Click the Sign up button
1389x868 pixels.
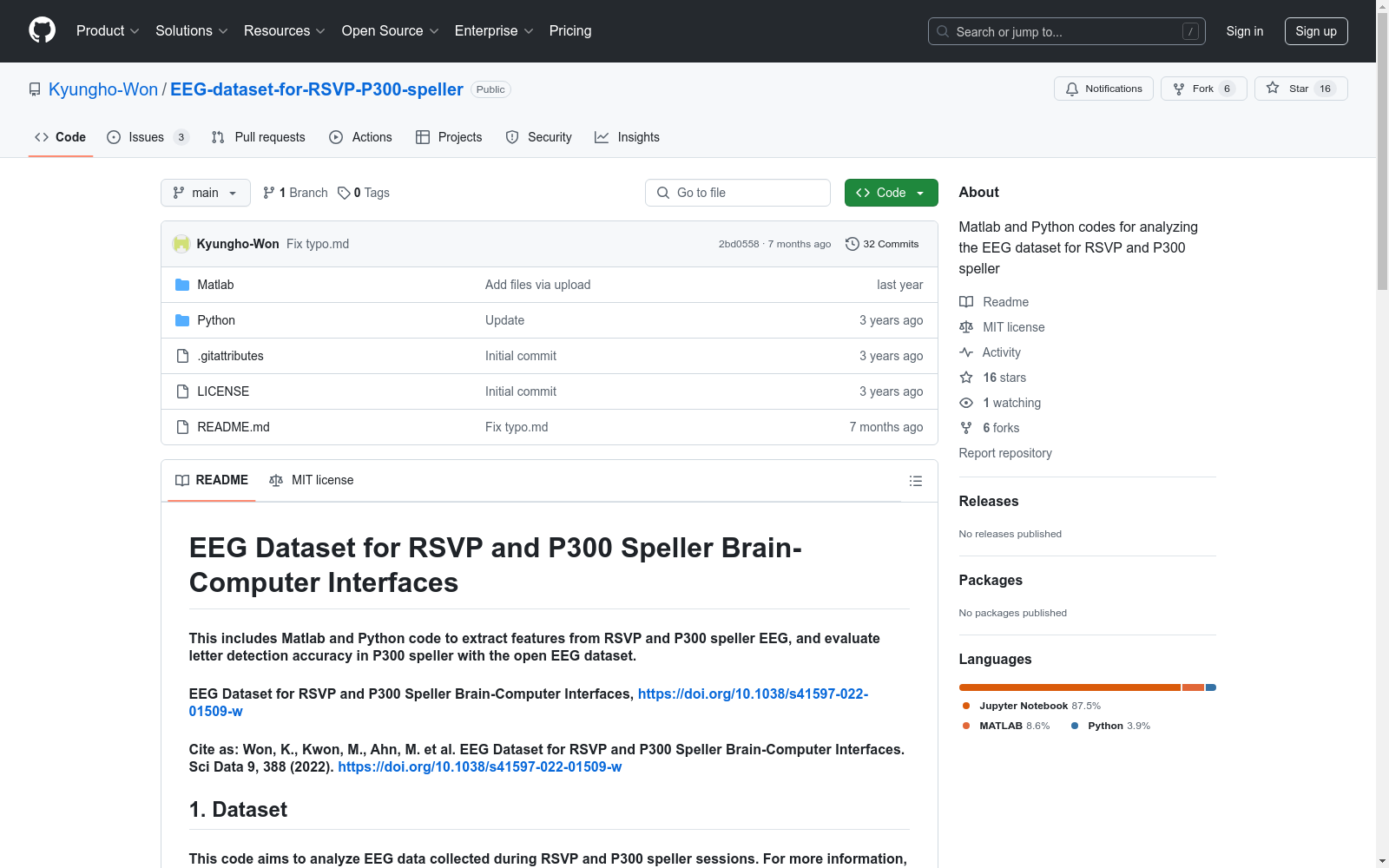click(x=1316, y=31)
